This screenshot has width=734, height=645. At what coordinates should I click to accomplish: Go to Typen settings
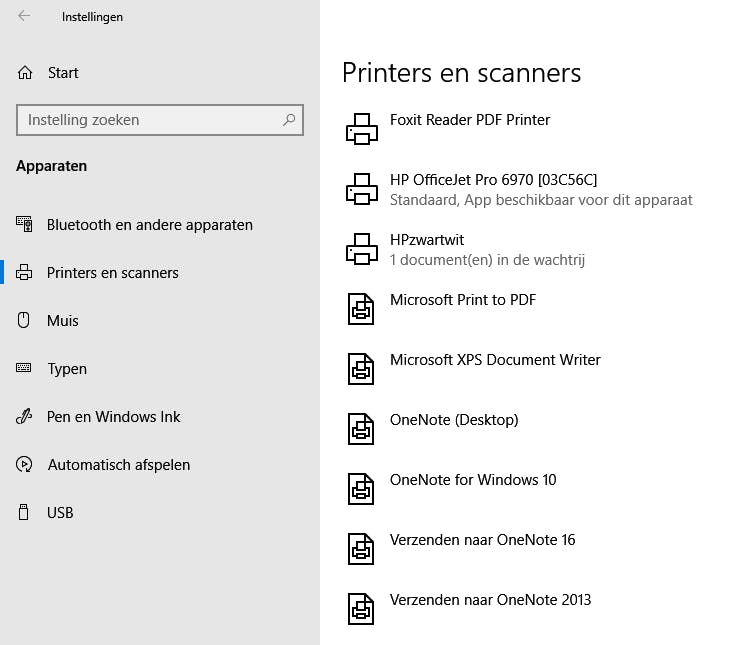point(67,369)
